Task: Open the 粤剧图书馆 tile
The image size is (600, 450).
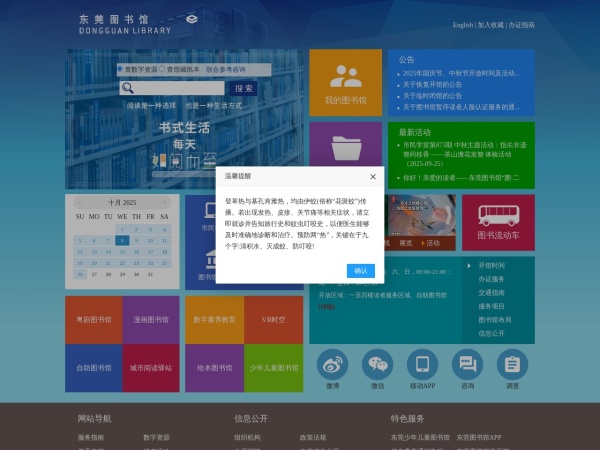Action: [94, 320]
